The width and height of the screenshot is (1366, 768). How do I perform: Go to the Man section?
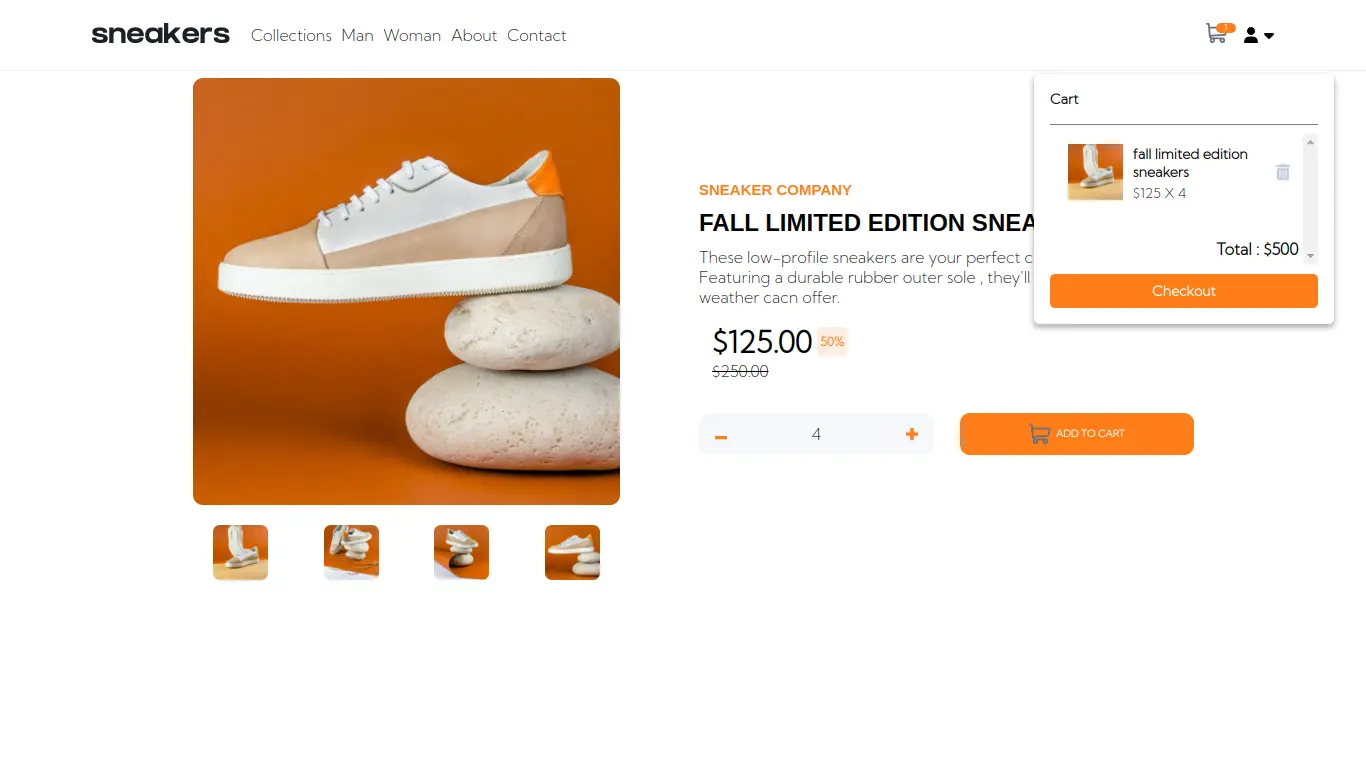(357, 36)
